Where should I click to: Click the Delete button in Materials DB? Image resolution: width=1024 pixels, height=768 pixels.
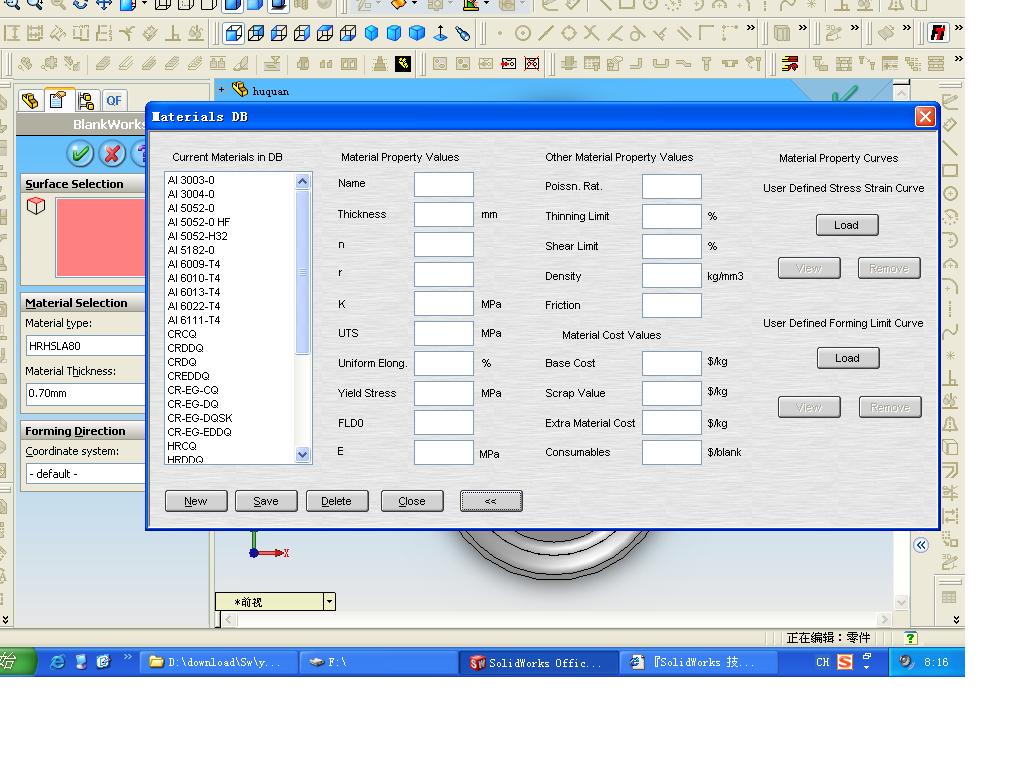337,501
